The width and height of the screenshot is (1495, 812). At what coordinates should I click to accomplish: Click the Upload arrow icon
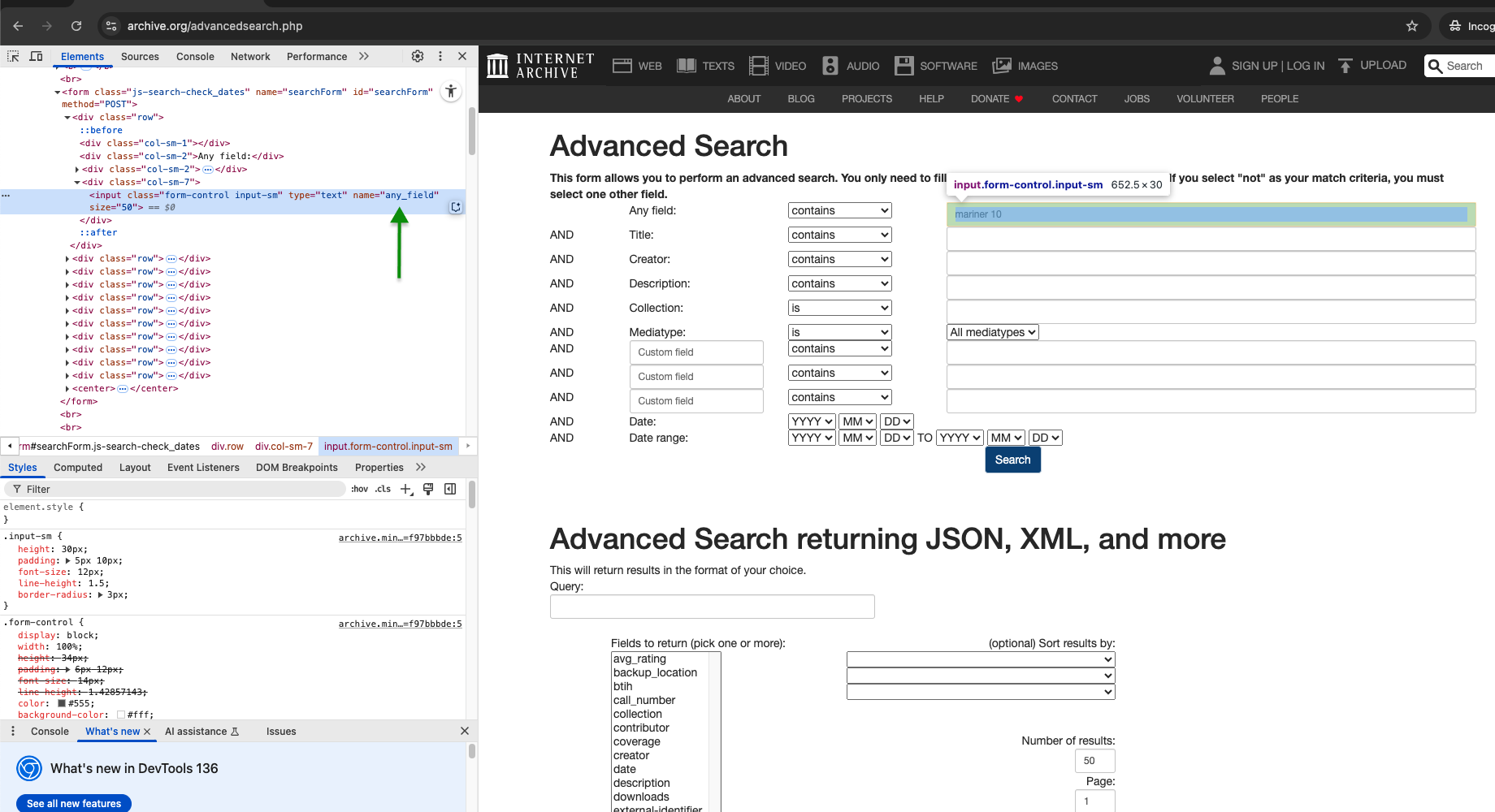(x=1345, y=66)
